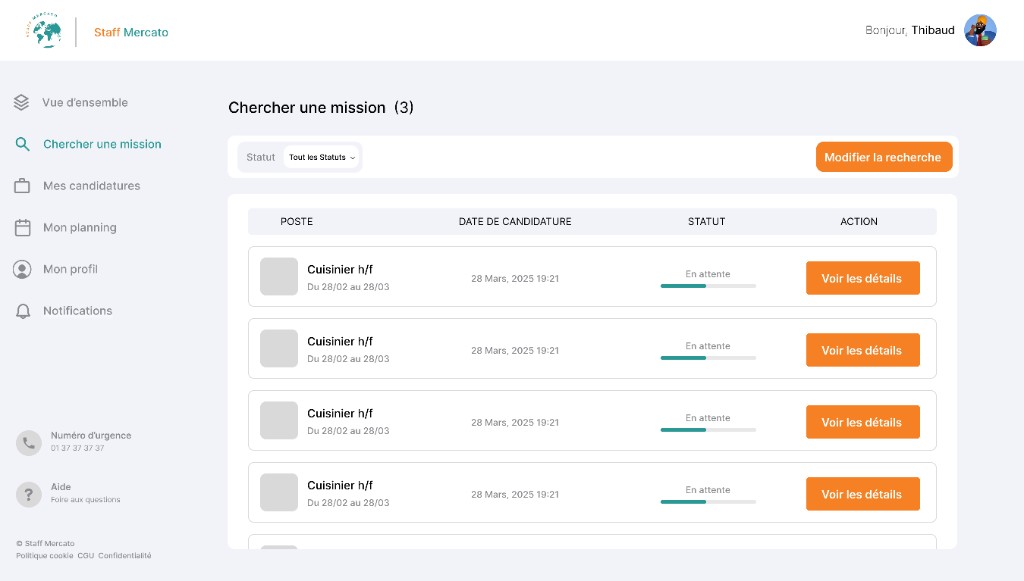Screen dimensions: 1024x581
Task: Click the Staff Mercato brand name link
Action: click(x=131, y=32)
